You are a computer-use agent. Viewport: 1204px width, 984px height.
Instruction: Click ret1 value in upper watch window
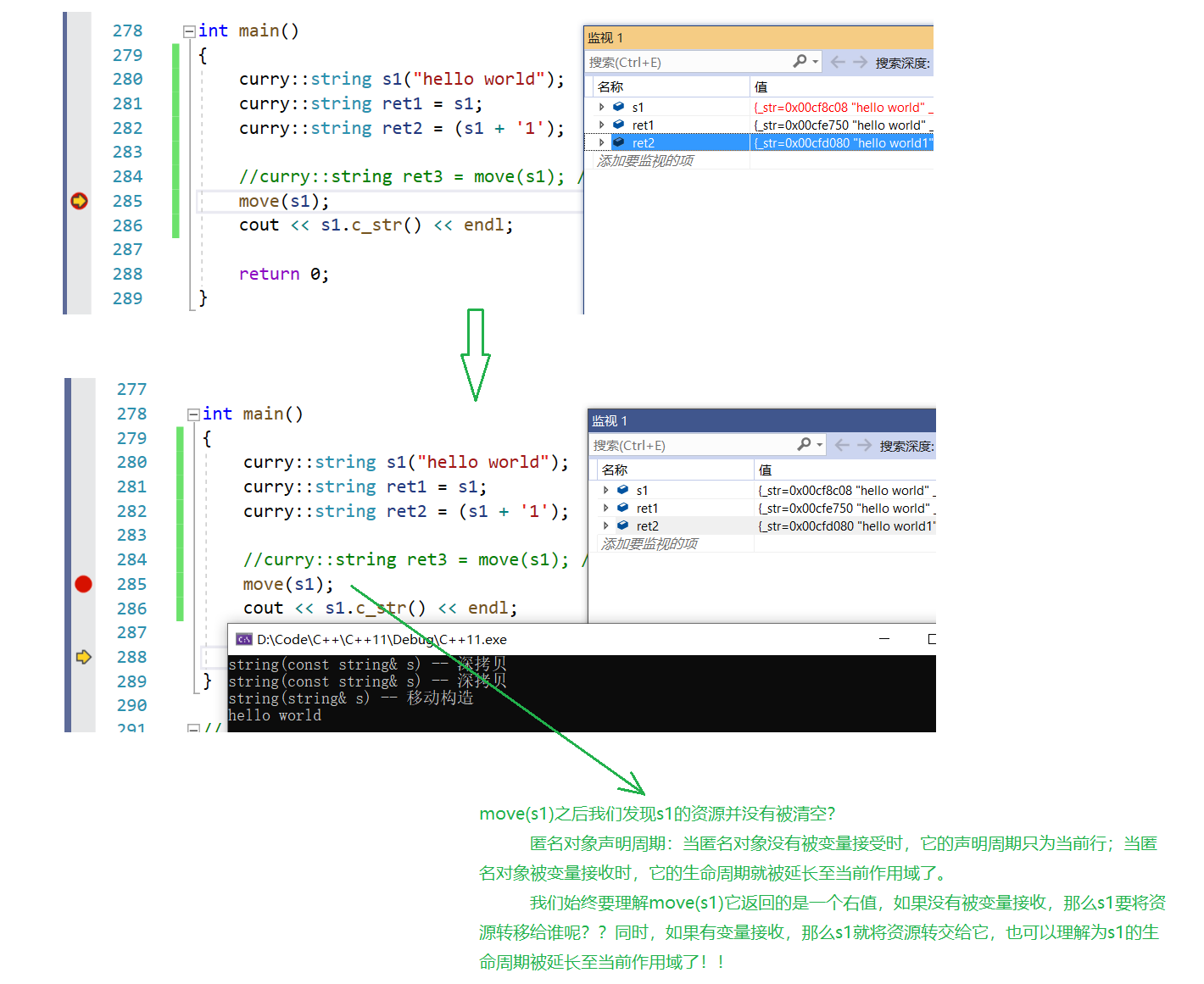click(843, 125)
